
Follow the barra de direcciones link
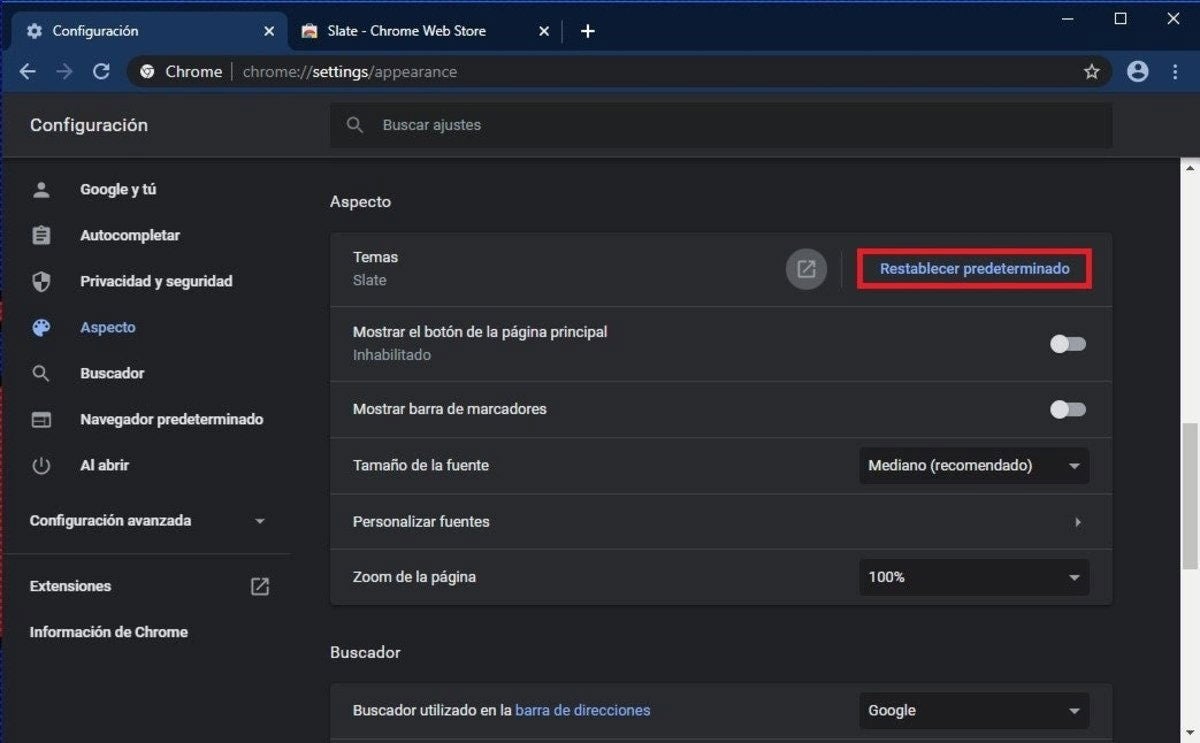[582, 710]
